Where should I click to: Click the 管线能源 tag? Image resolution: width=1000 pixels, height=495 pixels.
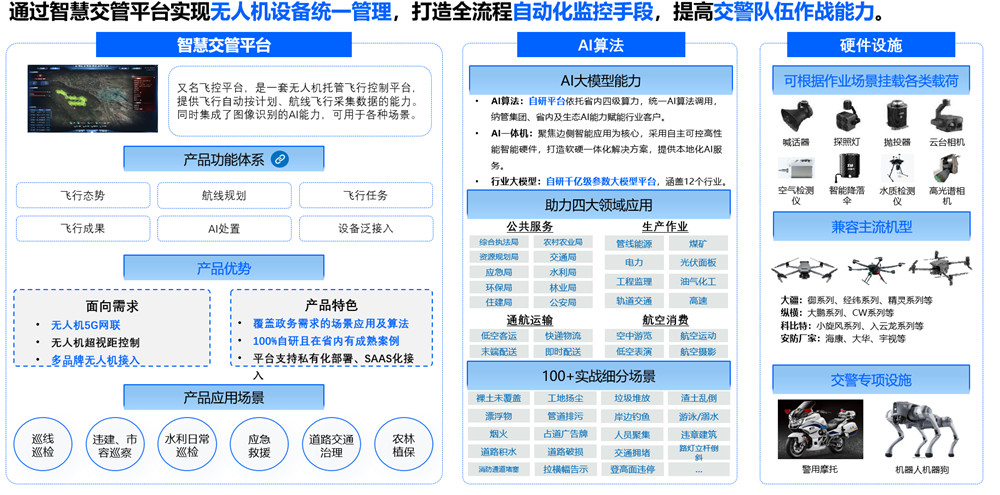(634, 244)
